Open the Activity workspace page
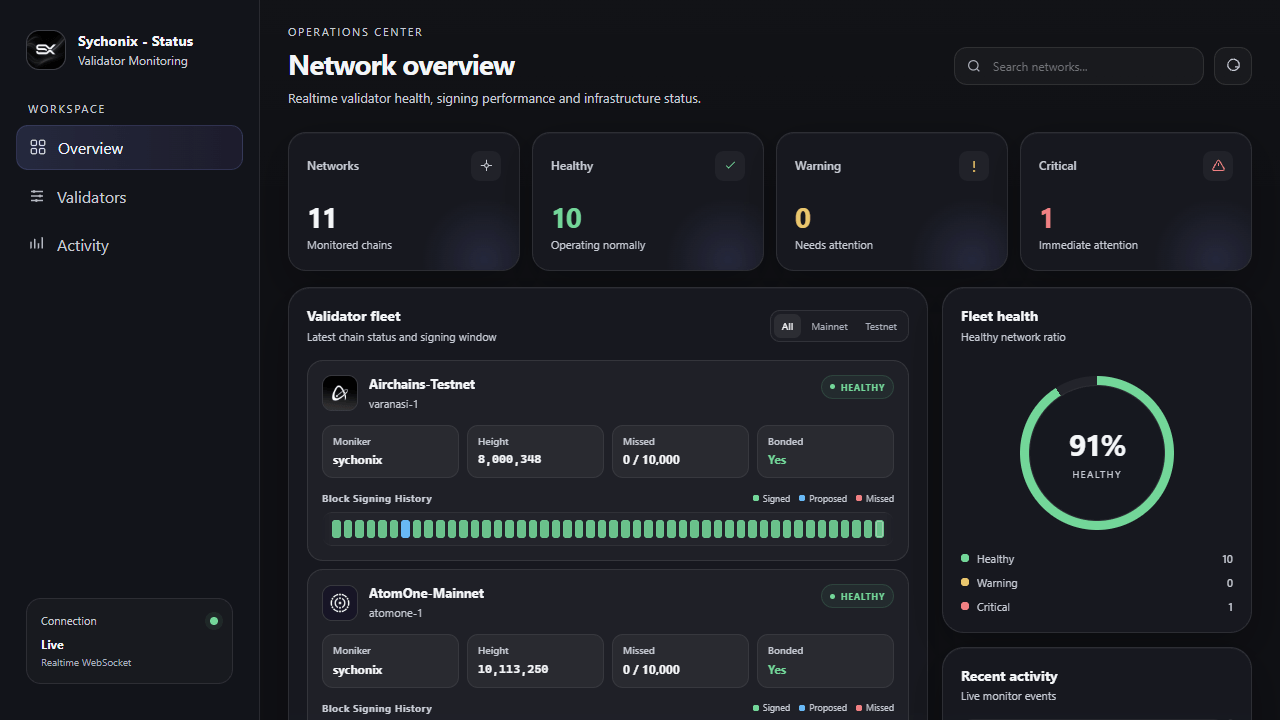Image resolution: width=1280 pixels, height=720 pixels. [x=129, y=245]
